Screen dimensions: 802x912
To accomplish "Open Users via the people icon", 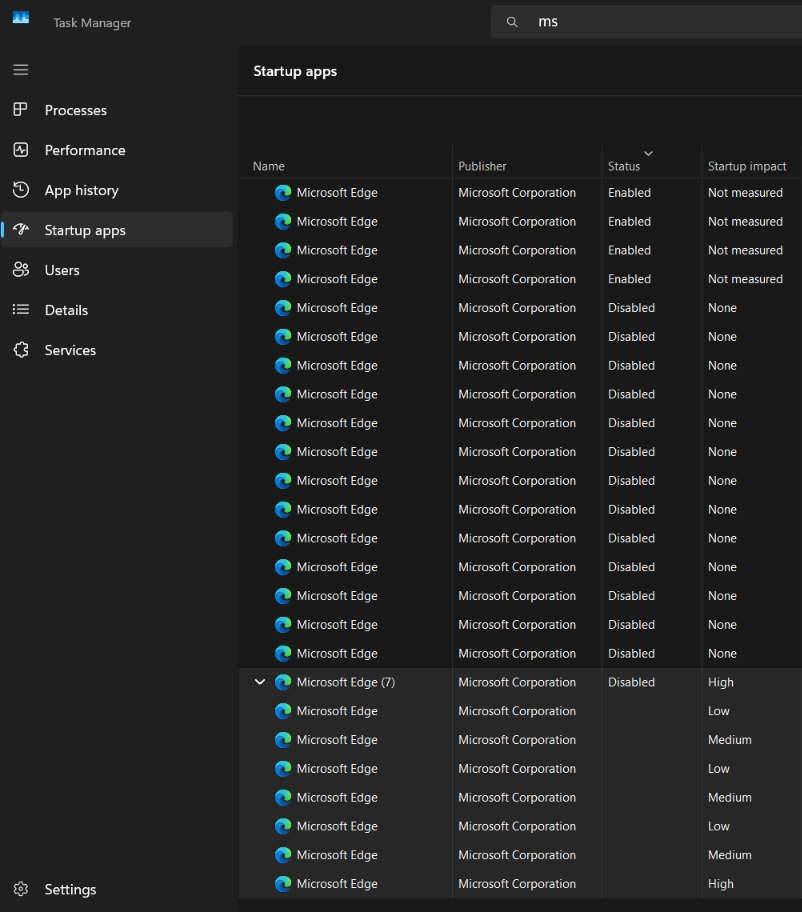I will 21,269.
